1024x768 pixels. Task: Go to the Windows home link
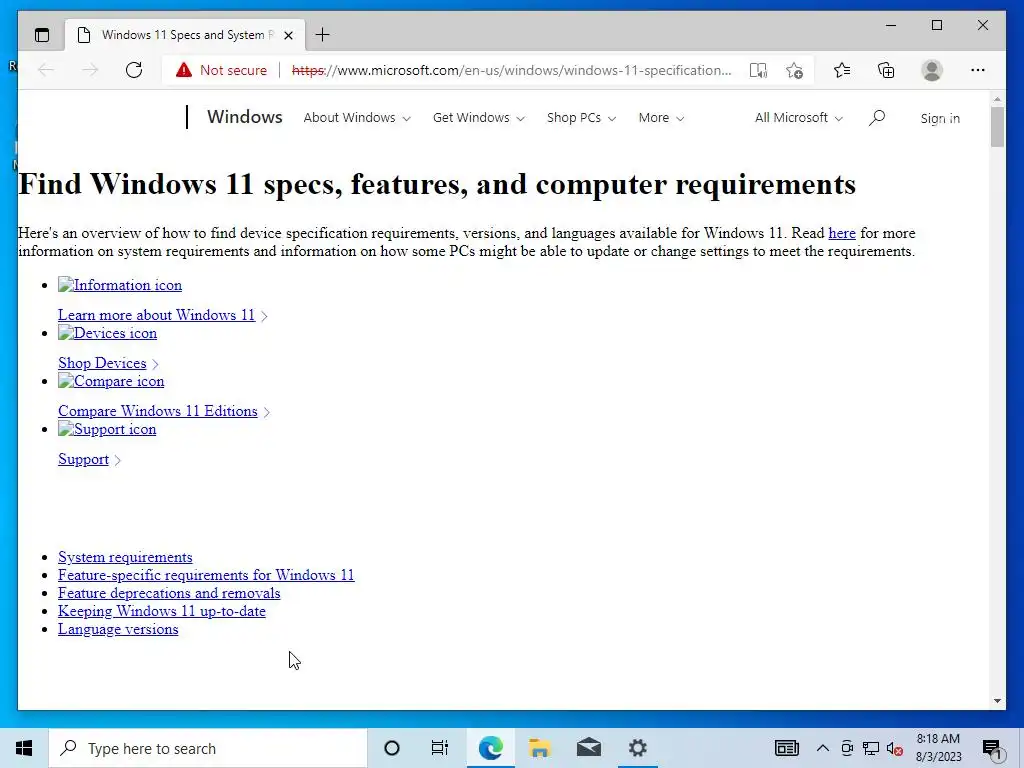click(245, 117)
